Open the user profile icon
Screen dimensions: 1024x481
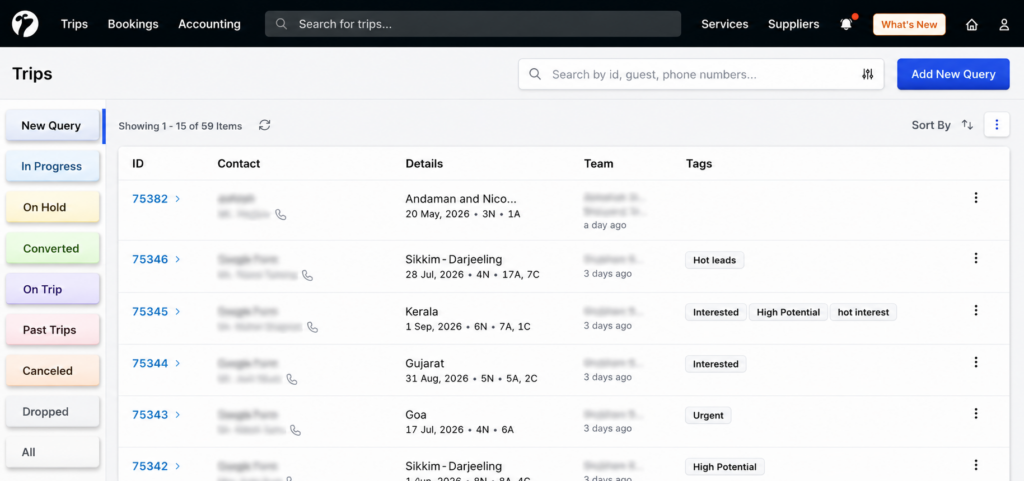click(x=1004, y=25)
